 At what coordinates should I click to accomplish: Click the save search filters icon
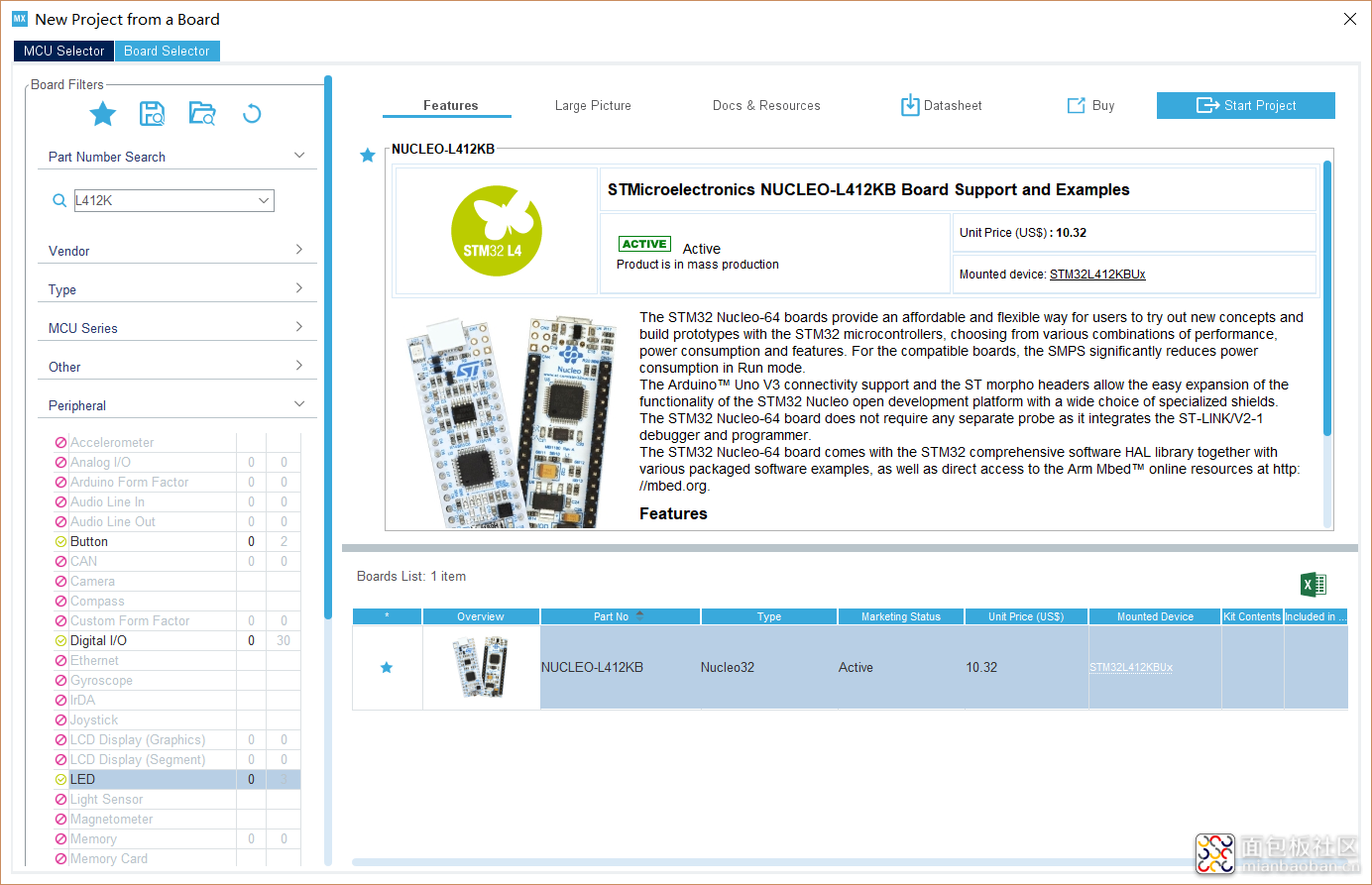point(152,114)
